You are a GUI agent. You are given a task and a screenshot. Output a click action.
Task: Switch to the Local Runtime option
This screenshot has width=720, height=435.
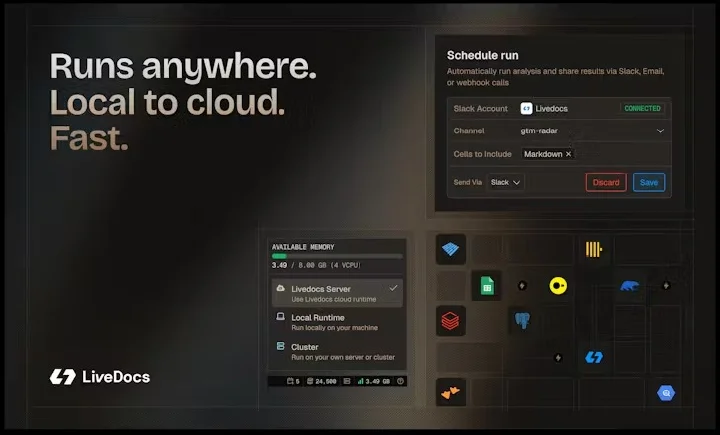(337, 322)
